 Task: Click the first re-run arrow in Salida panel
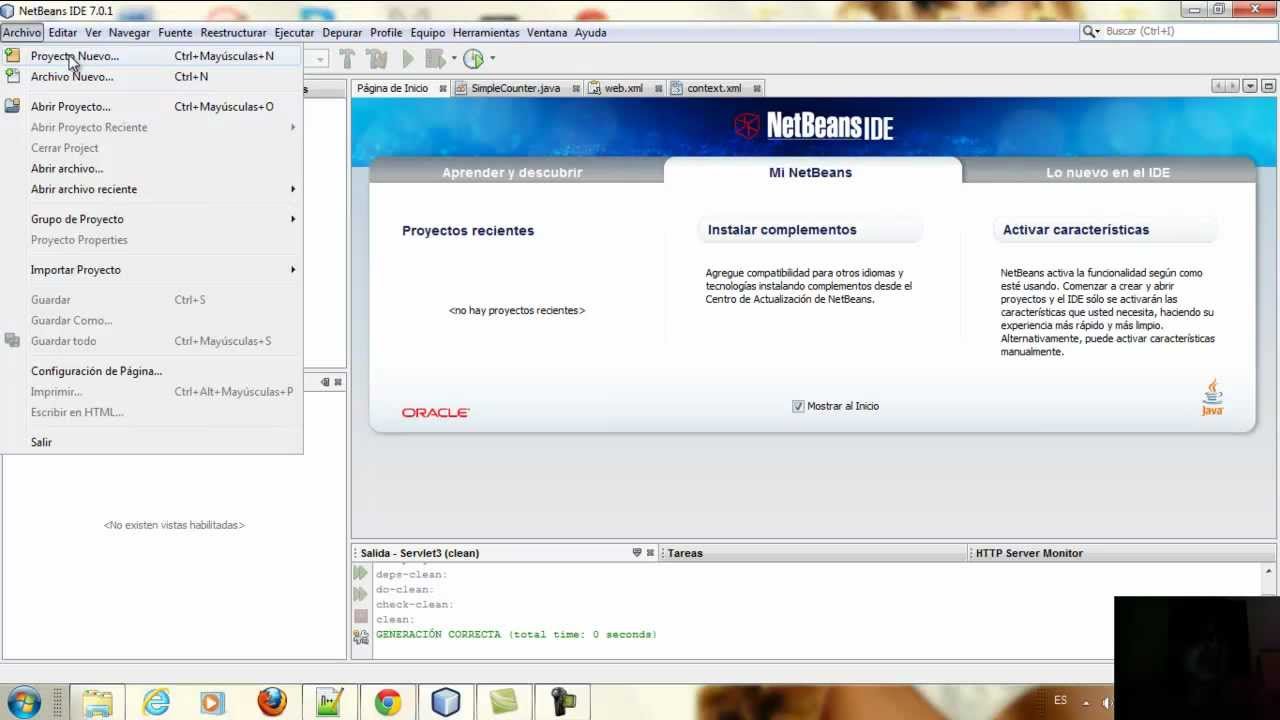point(361,574)
